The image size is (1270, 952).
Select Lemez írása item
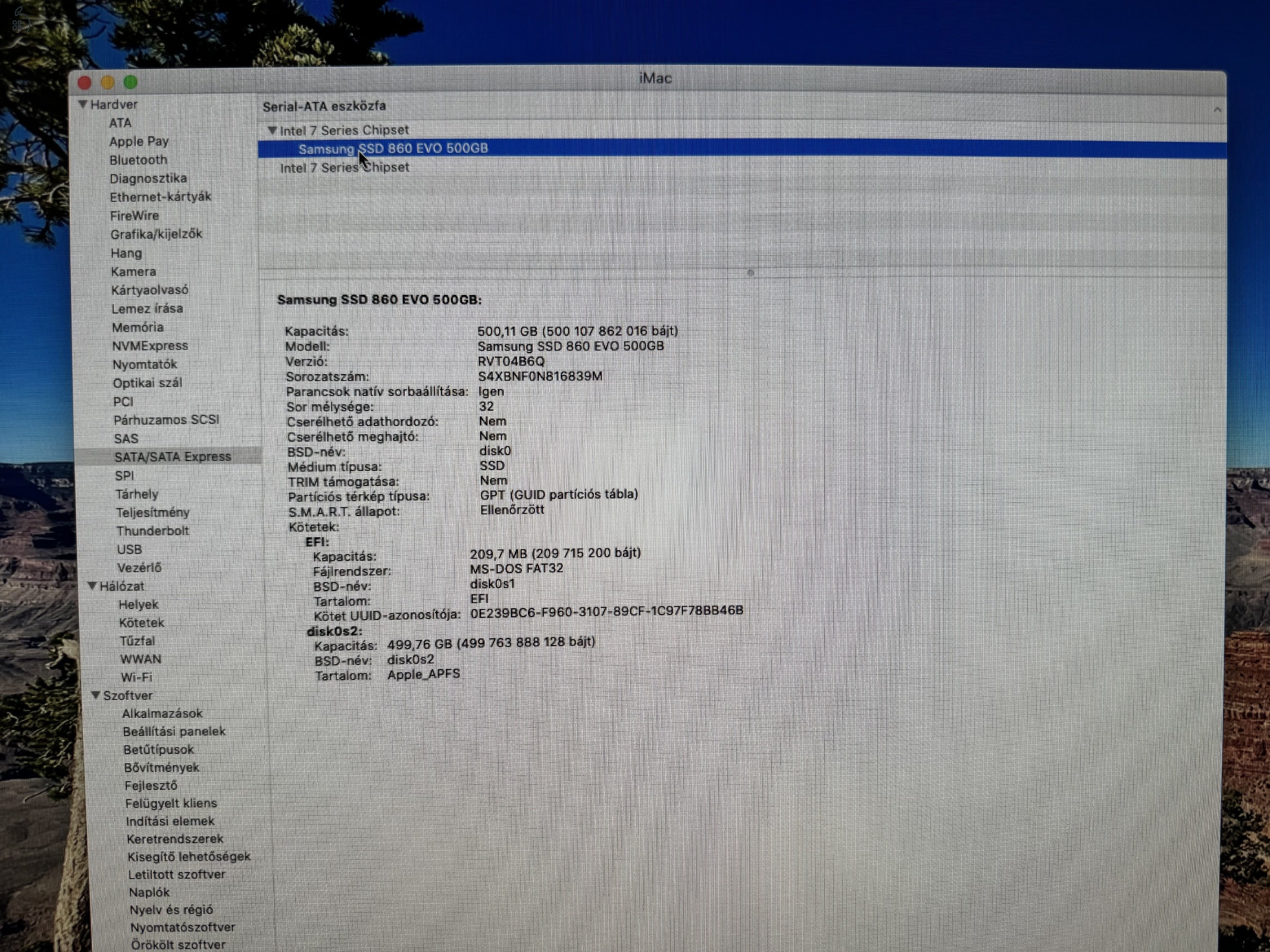point(147,309)
